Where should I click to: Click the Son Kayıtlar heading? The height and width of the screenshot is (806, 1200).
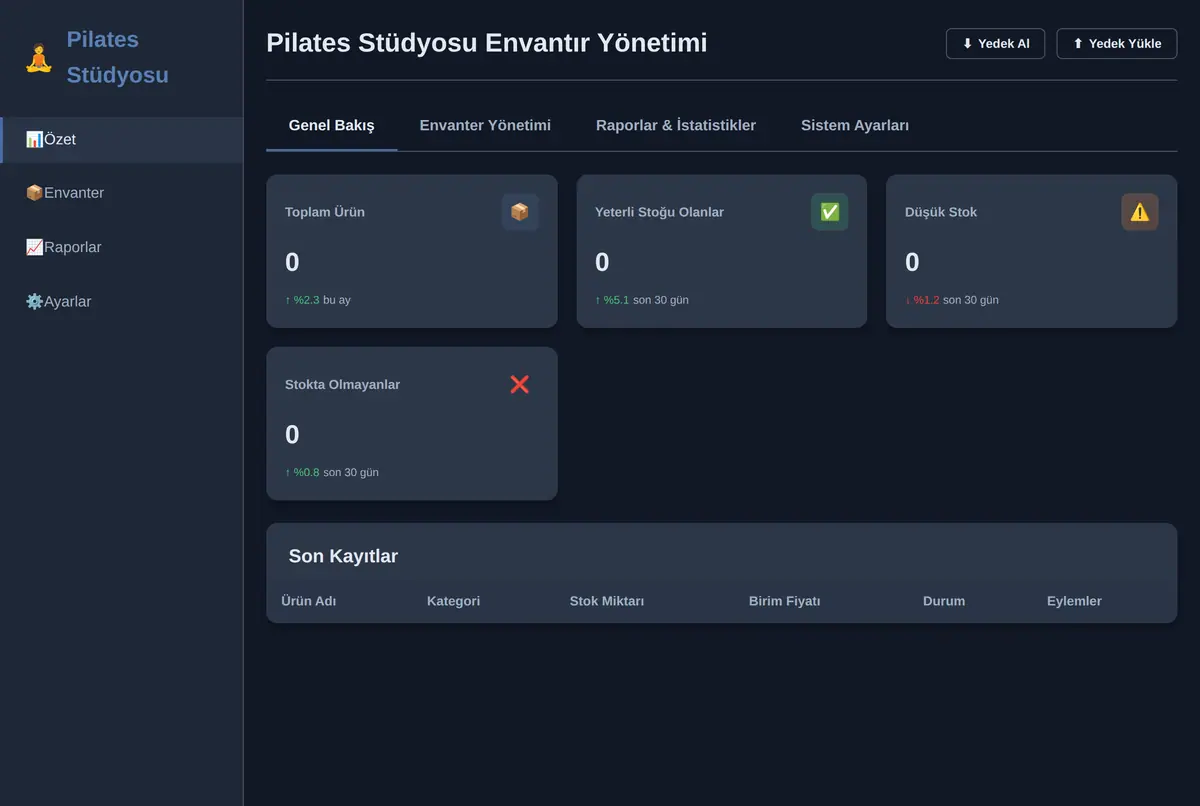[343, 556]
